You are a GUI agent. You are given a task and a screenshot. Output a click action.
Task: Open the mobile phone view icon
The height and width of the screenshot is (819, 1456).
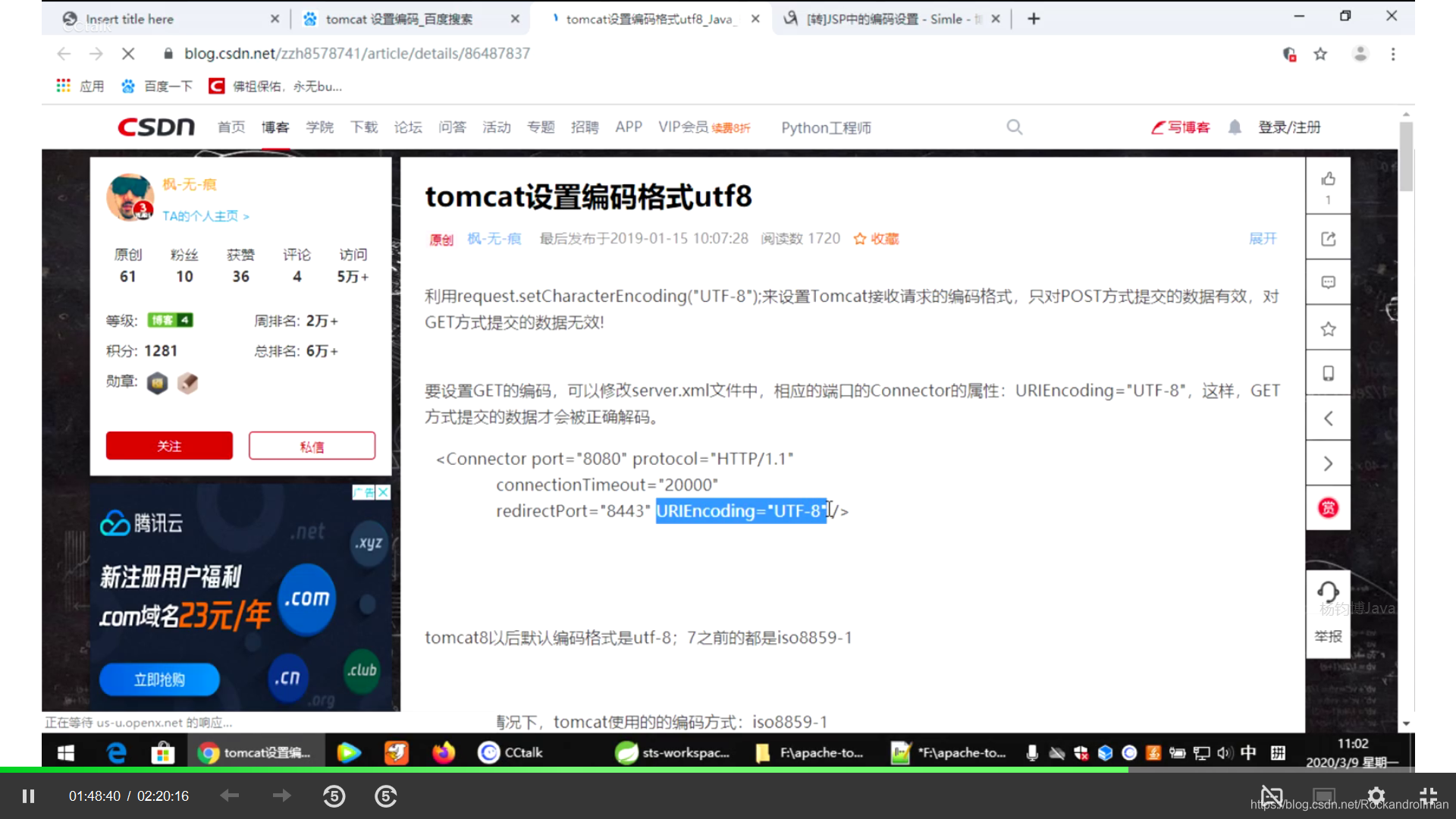point(1328,373)
